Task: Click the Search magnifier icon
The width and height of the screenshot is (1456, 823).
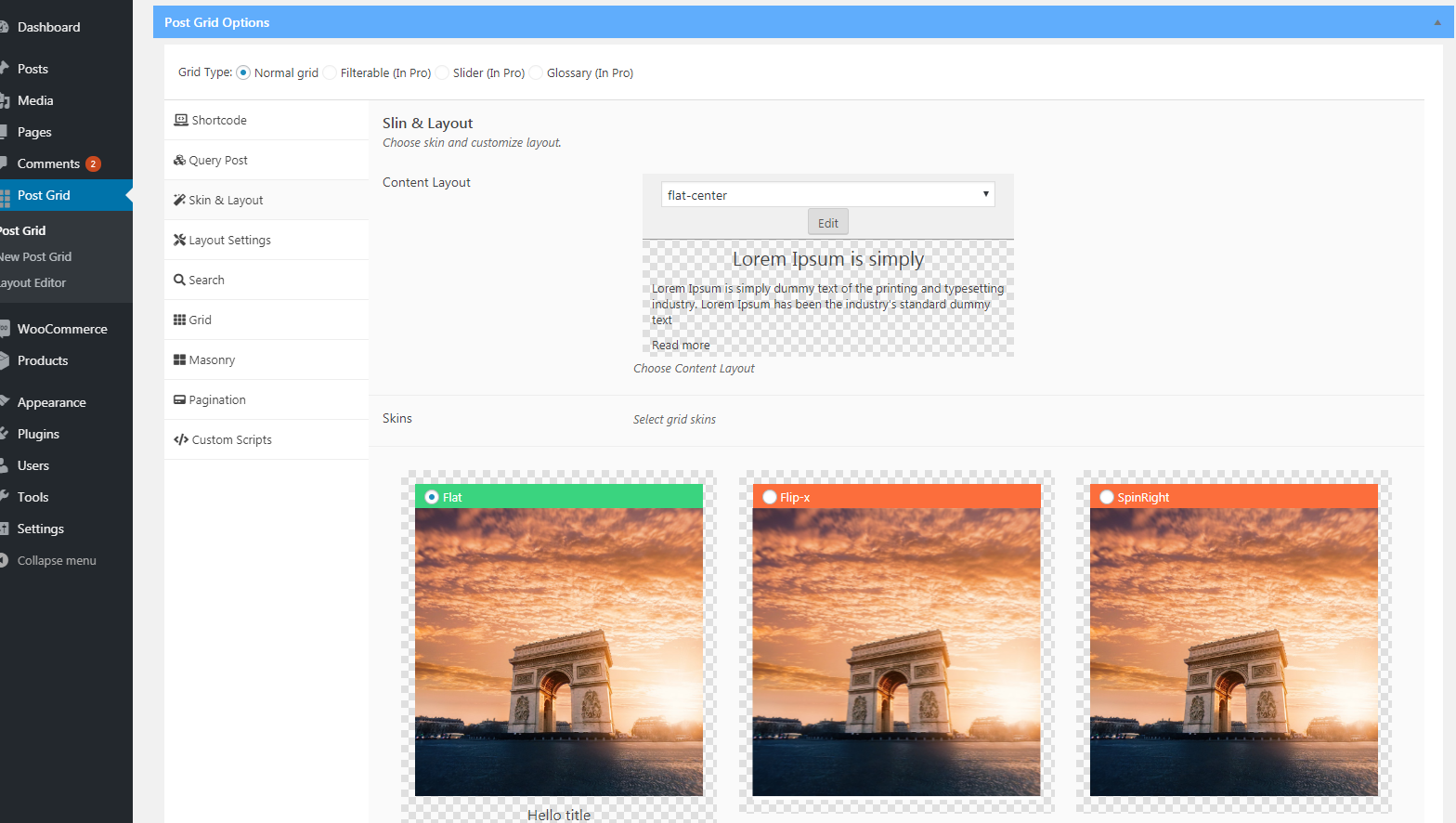Action: tap(179, 280)
